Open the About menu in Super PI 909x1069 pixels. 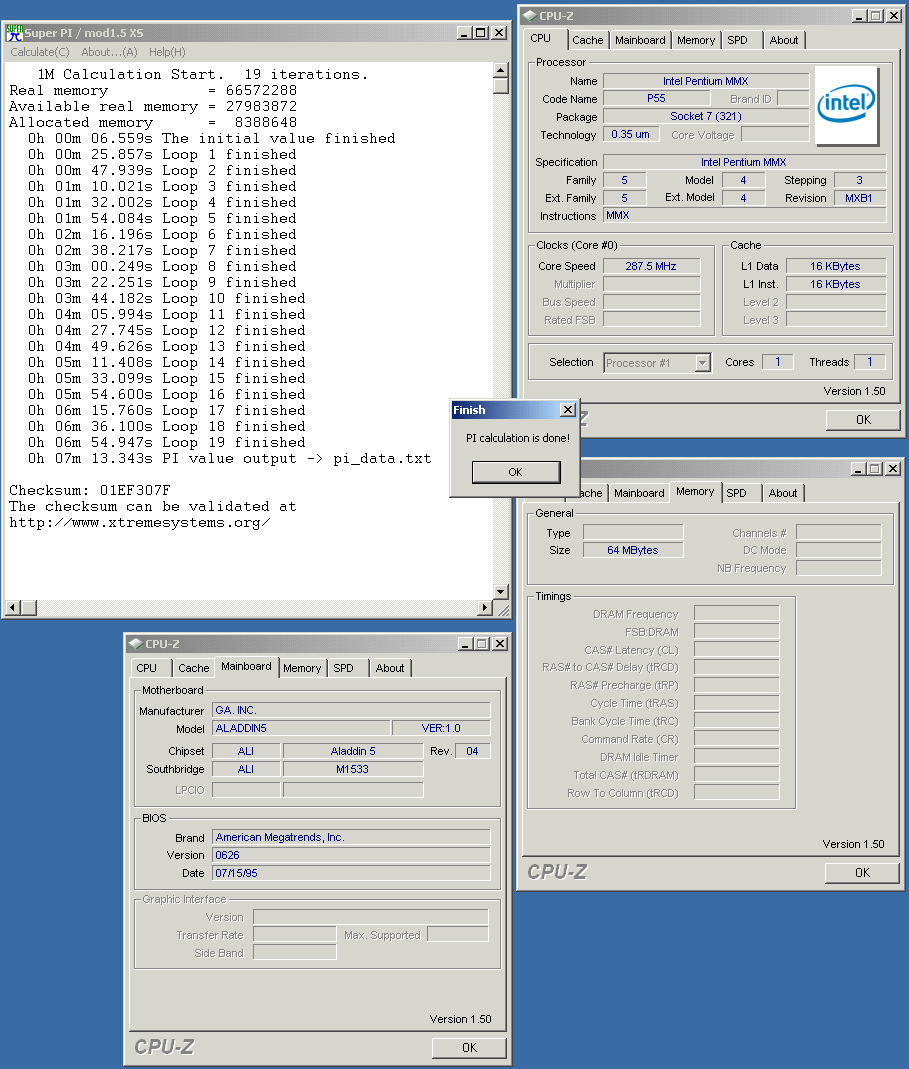click(x=109, y=52)
